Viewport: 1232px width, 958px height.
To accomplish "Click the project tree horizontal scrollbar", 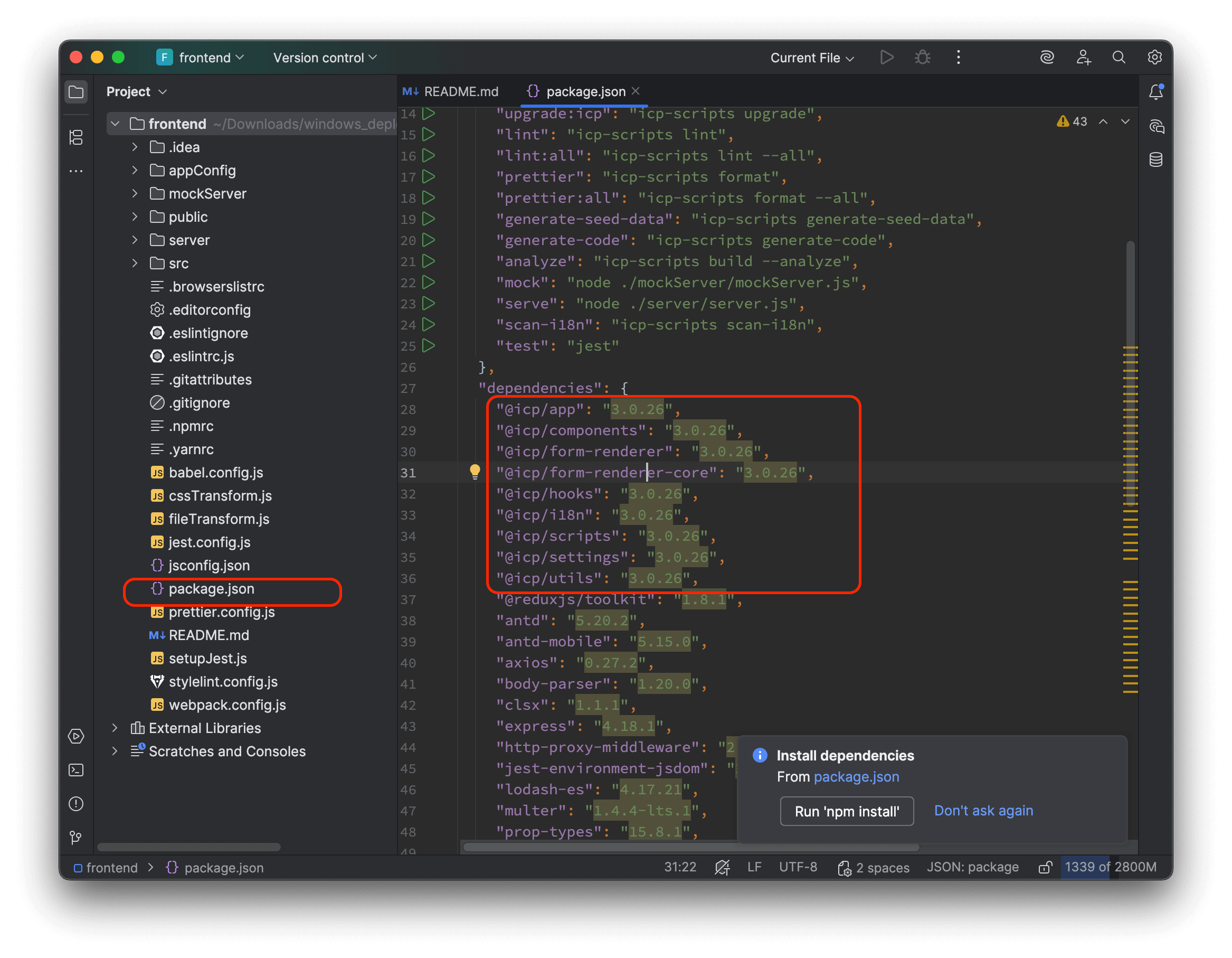I will tap(189, 847).
